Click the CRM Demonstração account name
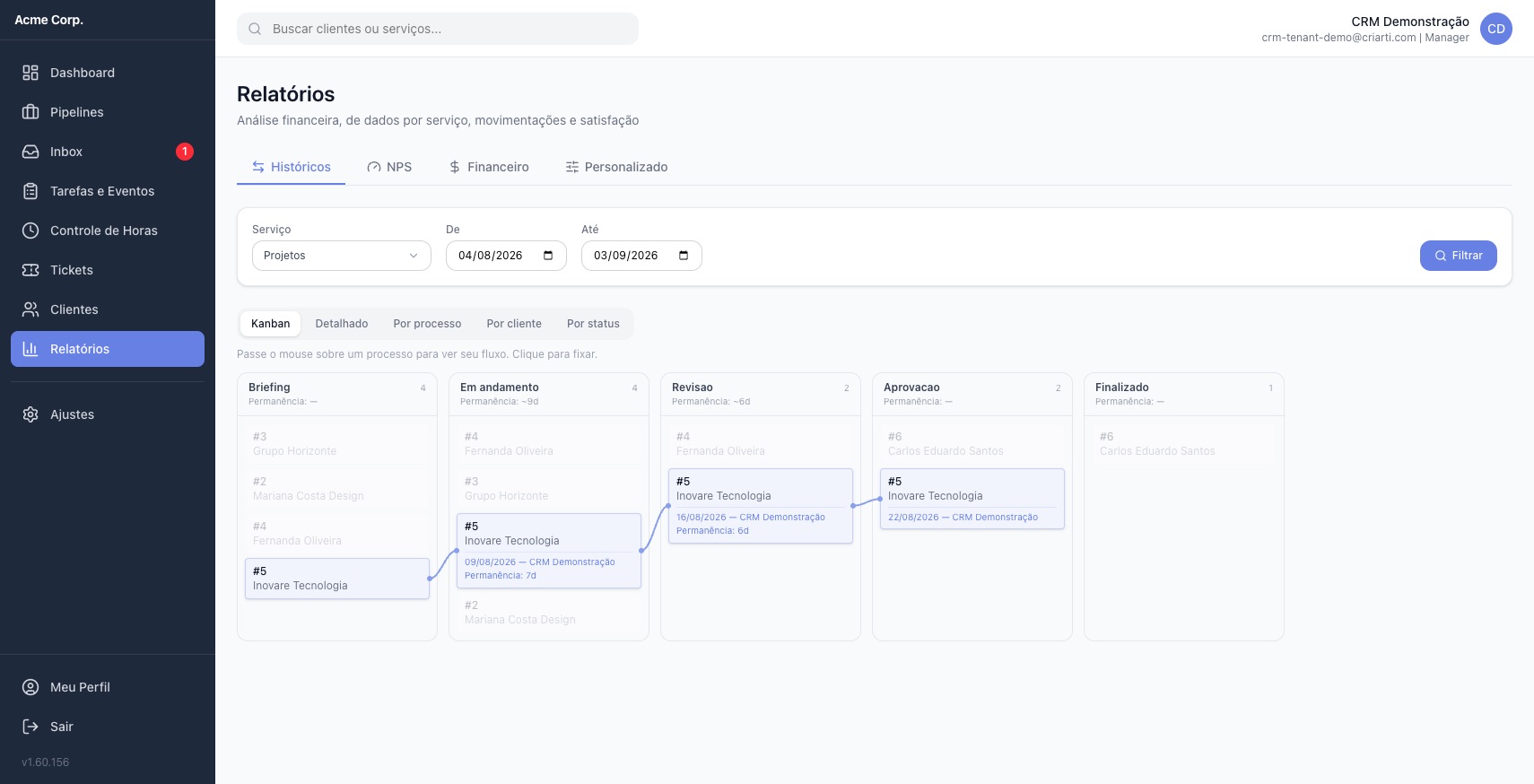This screenshot has height=784, width=1534. click(1410, 22)
